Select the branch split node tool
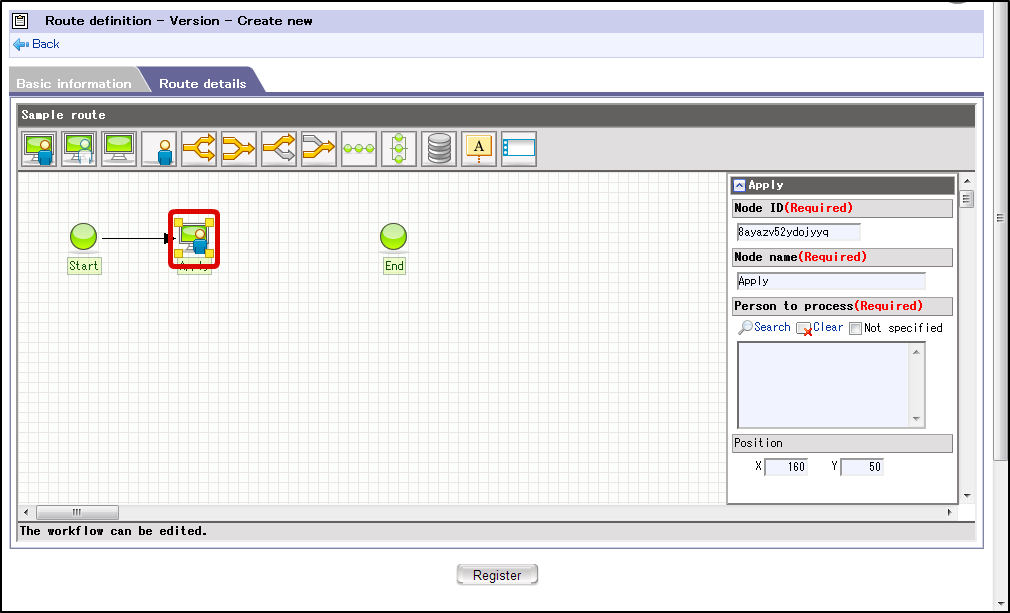The height and width of the screenshot is (613, 1010). pos(198,148)
